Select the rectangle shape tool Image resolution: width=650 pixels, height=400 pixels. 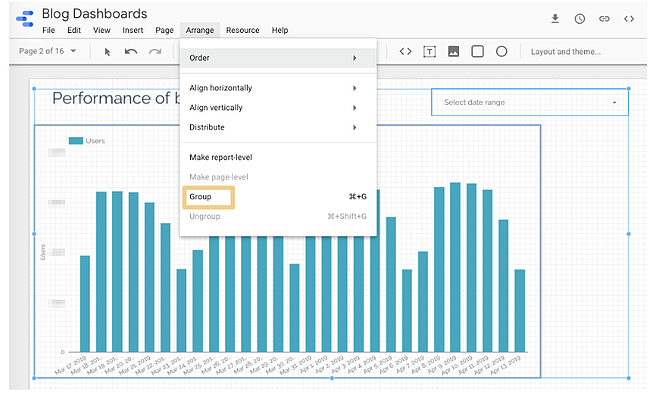point(478,51)
